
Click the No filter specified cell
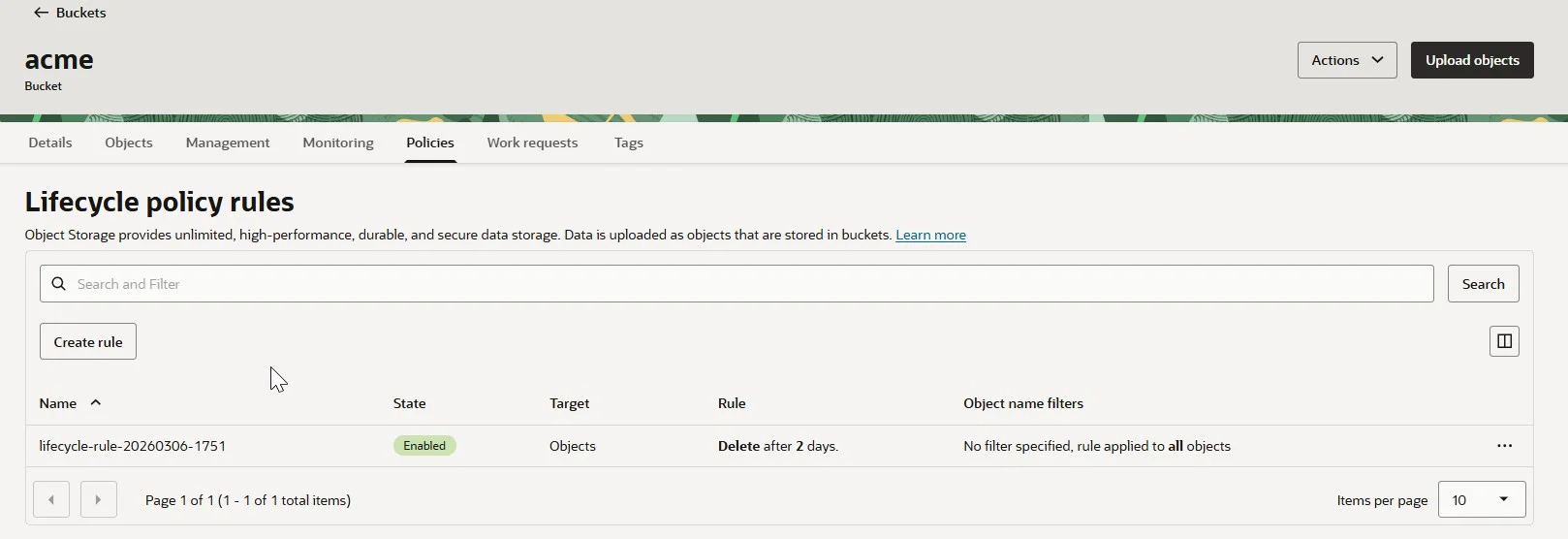1097,446
